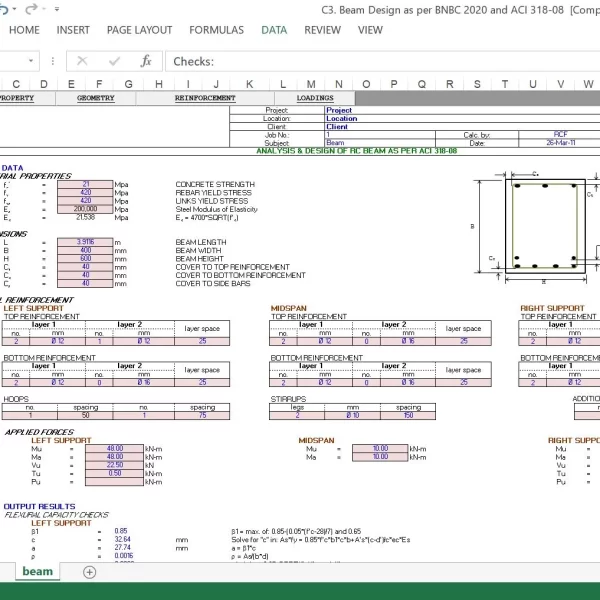This screenshot has width=600, height=600.
Task: Jump to the GEOMETRY section link
Action: pos(96,98)
